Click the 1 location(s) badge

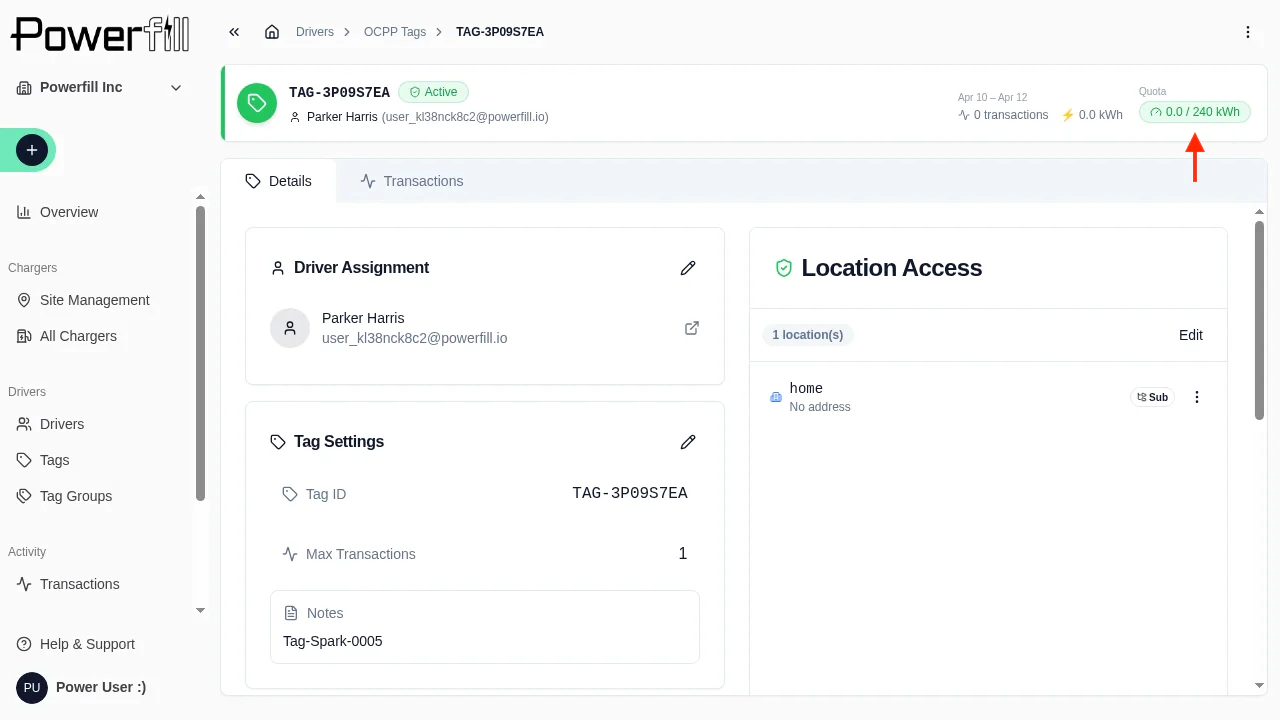[x=807, y=335]
